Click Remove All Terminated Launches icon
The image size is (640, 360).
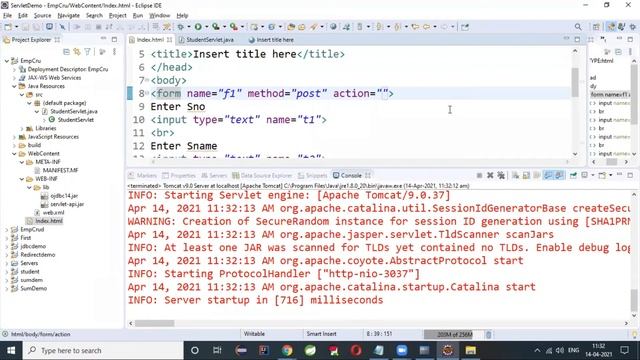[501, 176]
